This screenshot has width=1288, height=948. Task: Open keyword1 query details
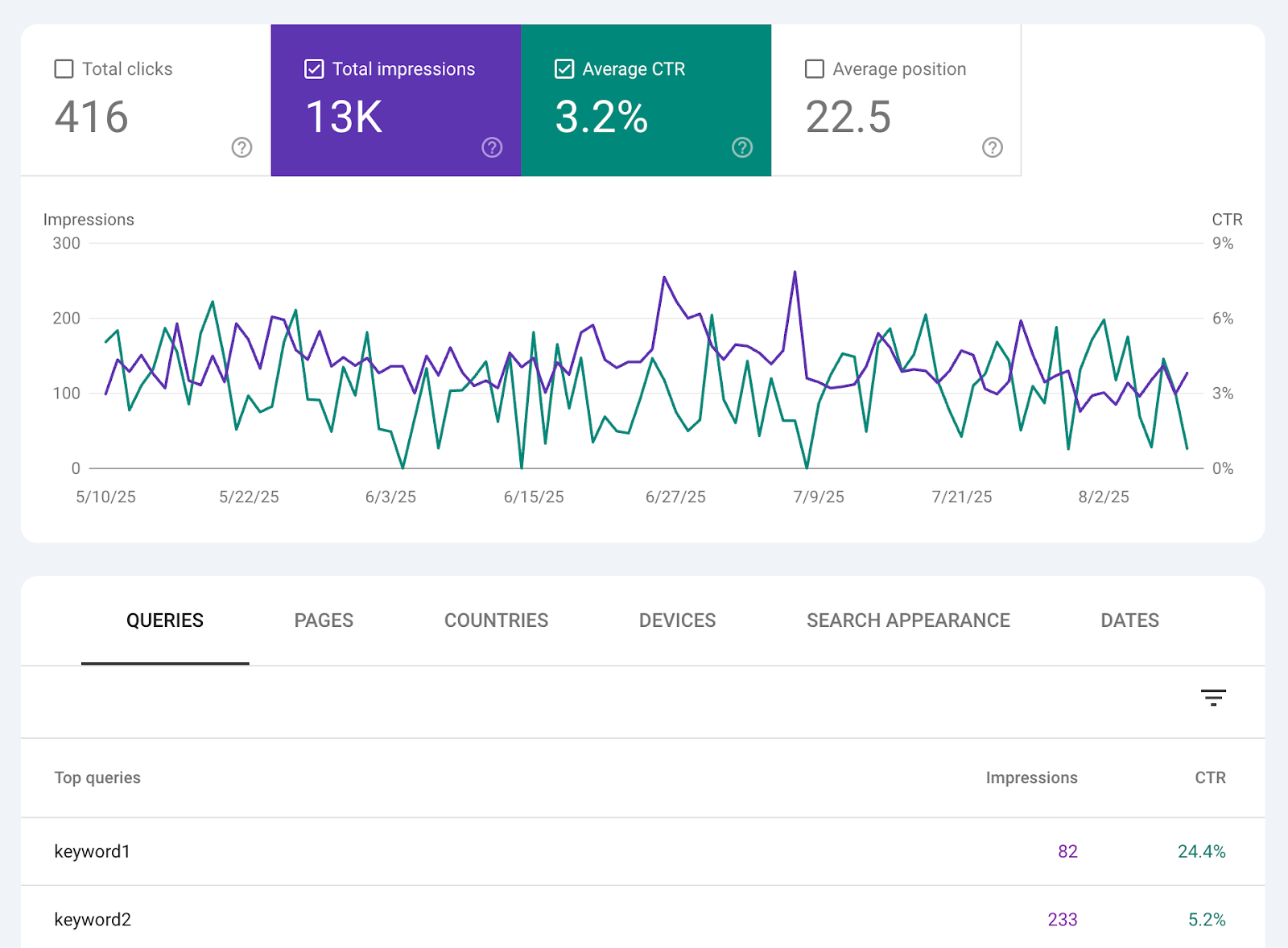[92, 851]
